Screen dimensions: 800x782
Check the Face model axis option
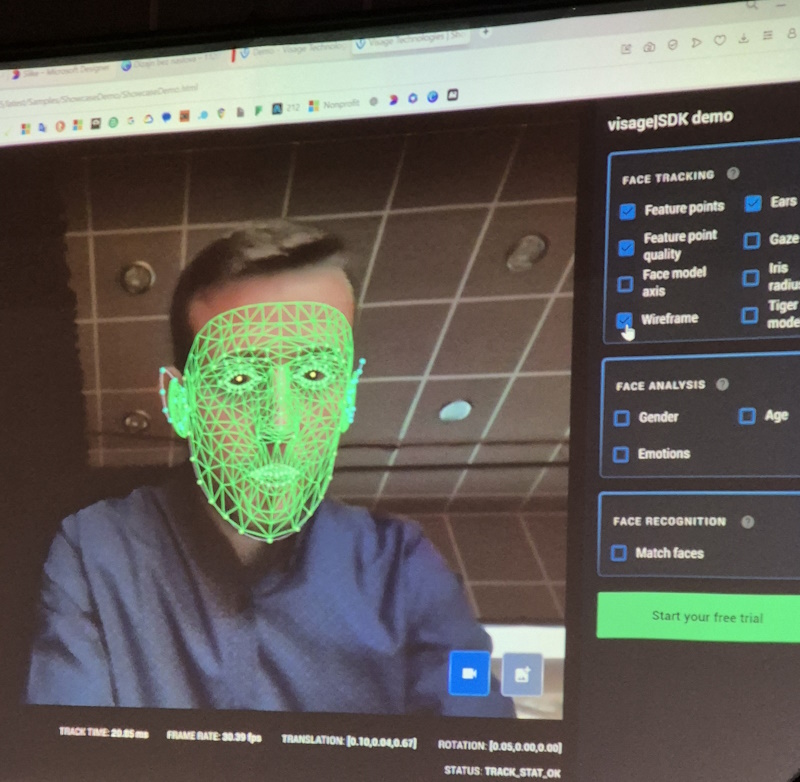coord(625,284)
